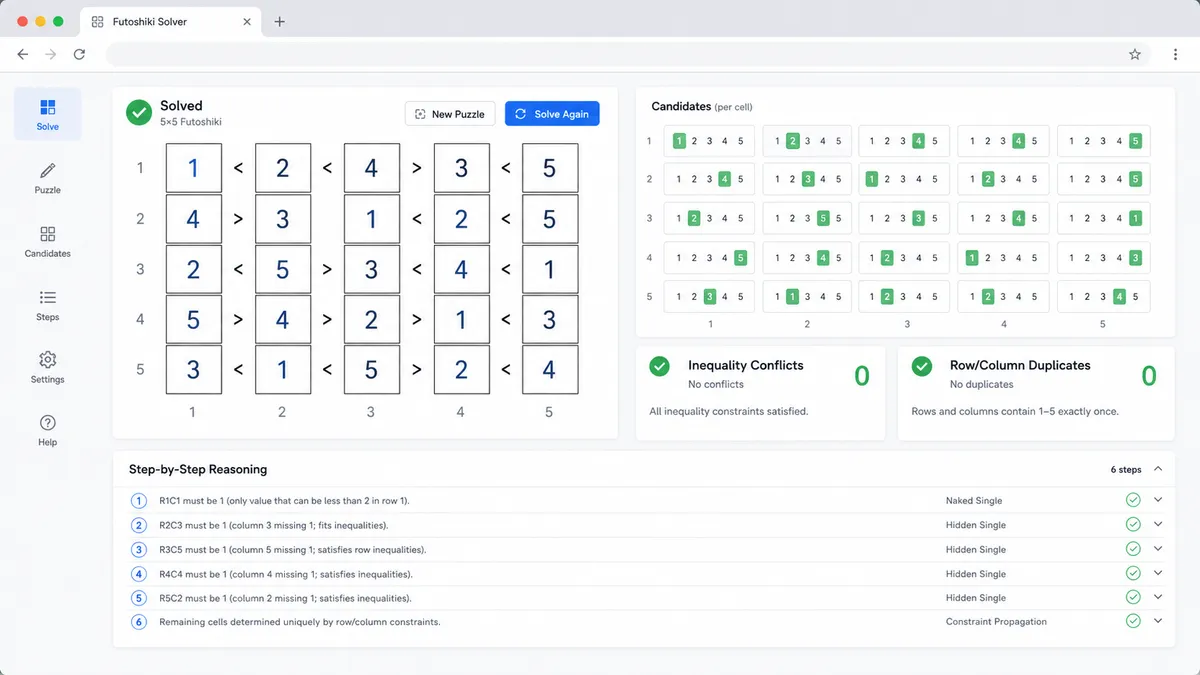Viewport: 1200px width, 675px height.
Task: Toggle candidate 5 in candidates row 3 column 2
Action: pos(823,218)
